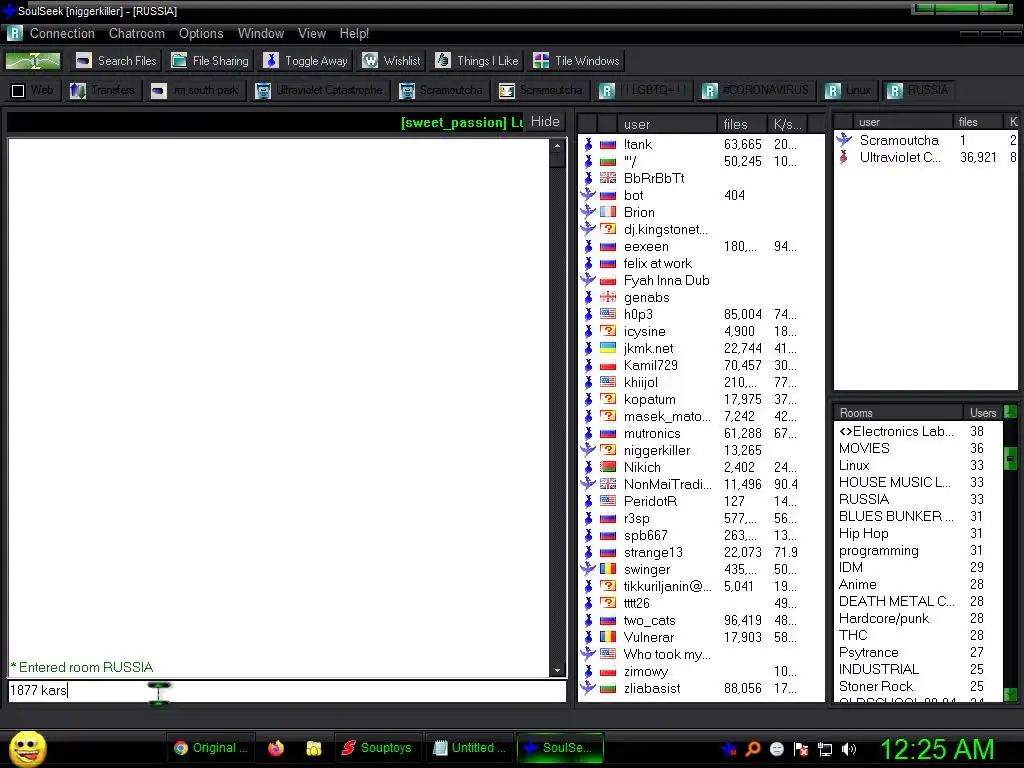Open the Connection menu
Image resolution: width=1024 pixels, height=768 pixels.
pos(62,33)
